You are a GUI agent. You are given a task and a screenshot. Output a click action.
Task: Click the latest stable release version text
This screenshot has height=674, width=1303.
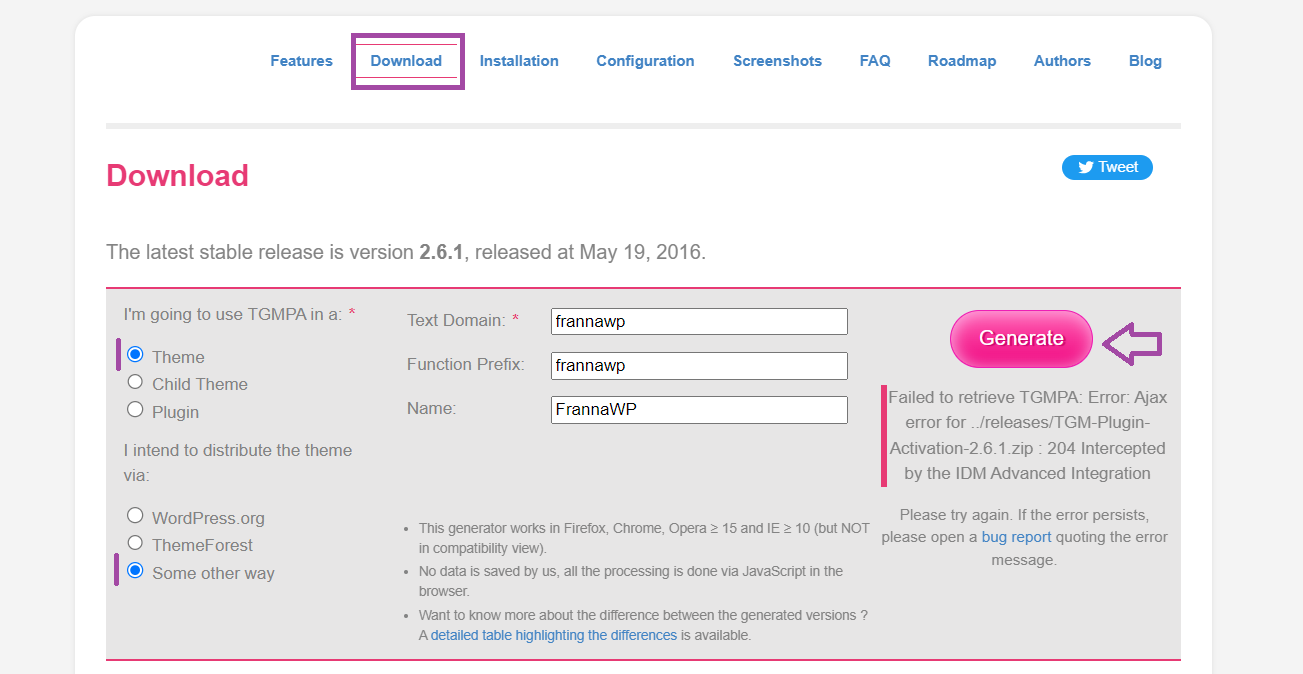(x=406, y=252)
